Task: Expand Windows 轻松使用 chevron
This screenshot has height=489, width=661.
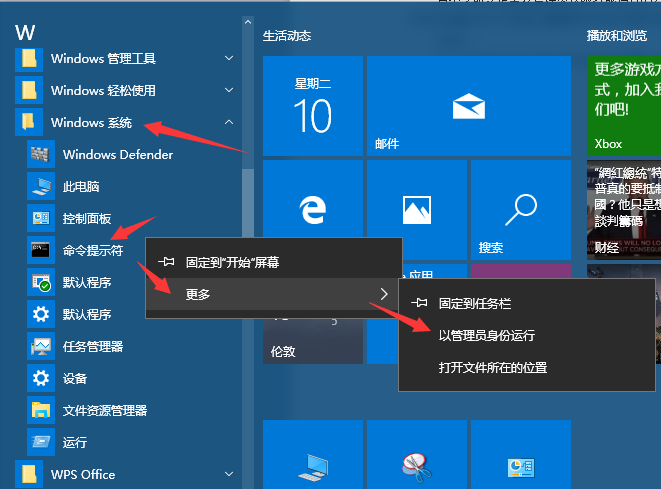Action: (x=229, y=90)
